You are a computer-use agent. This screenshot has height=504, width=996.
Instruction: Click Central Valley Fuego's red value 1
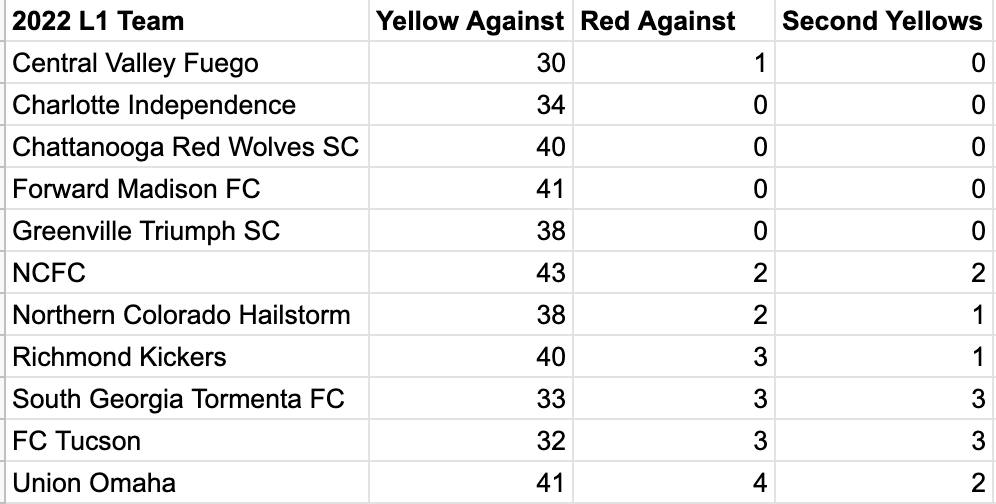(x=759, y=63)
